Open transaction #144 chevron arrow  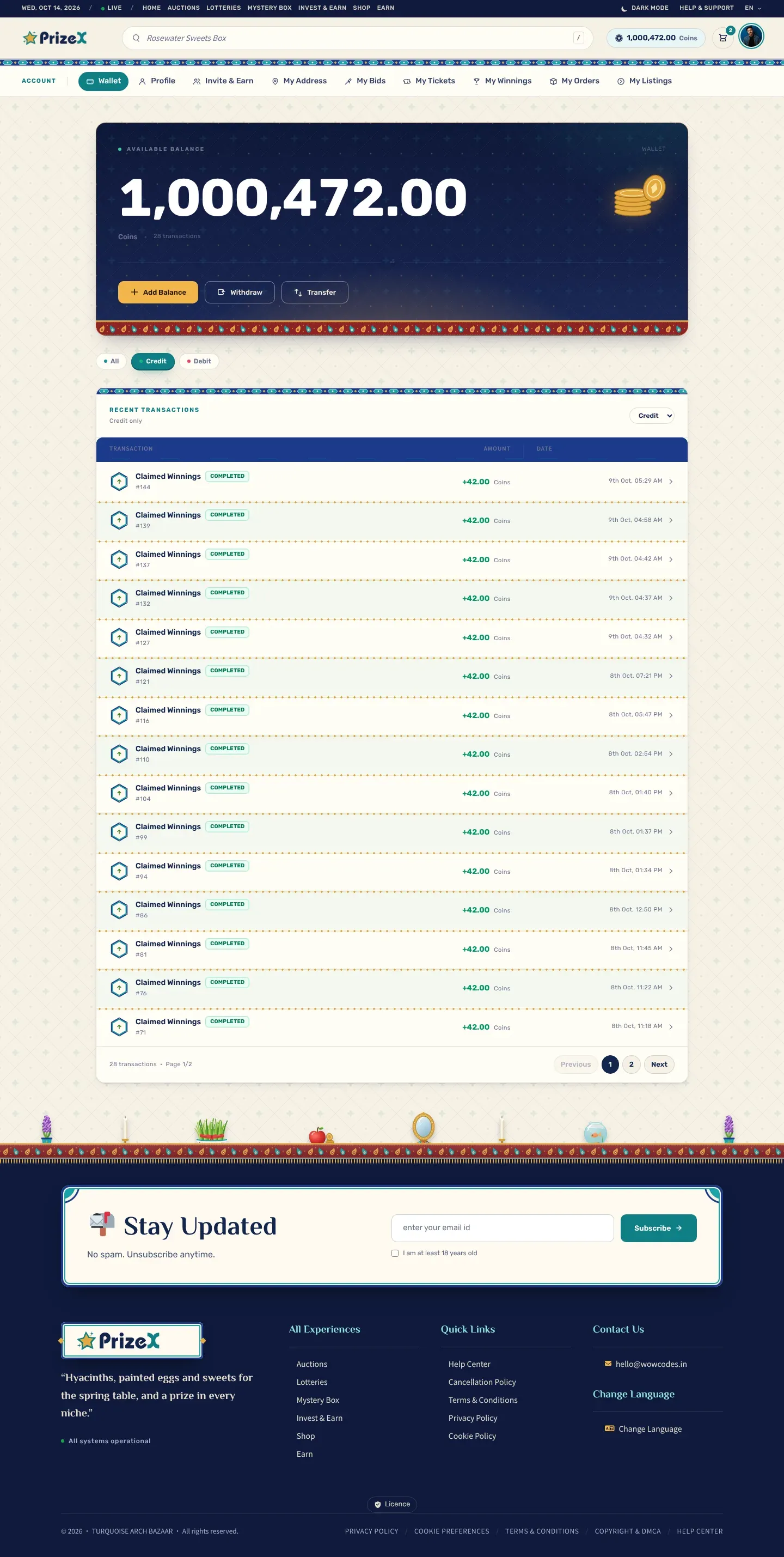click(670, 482)
